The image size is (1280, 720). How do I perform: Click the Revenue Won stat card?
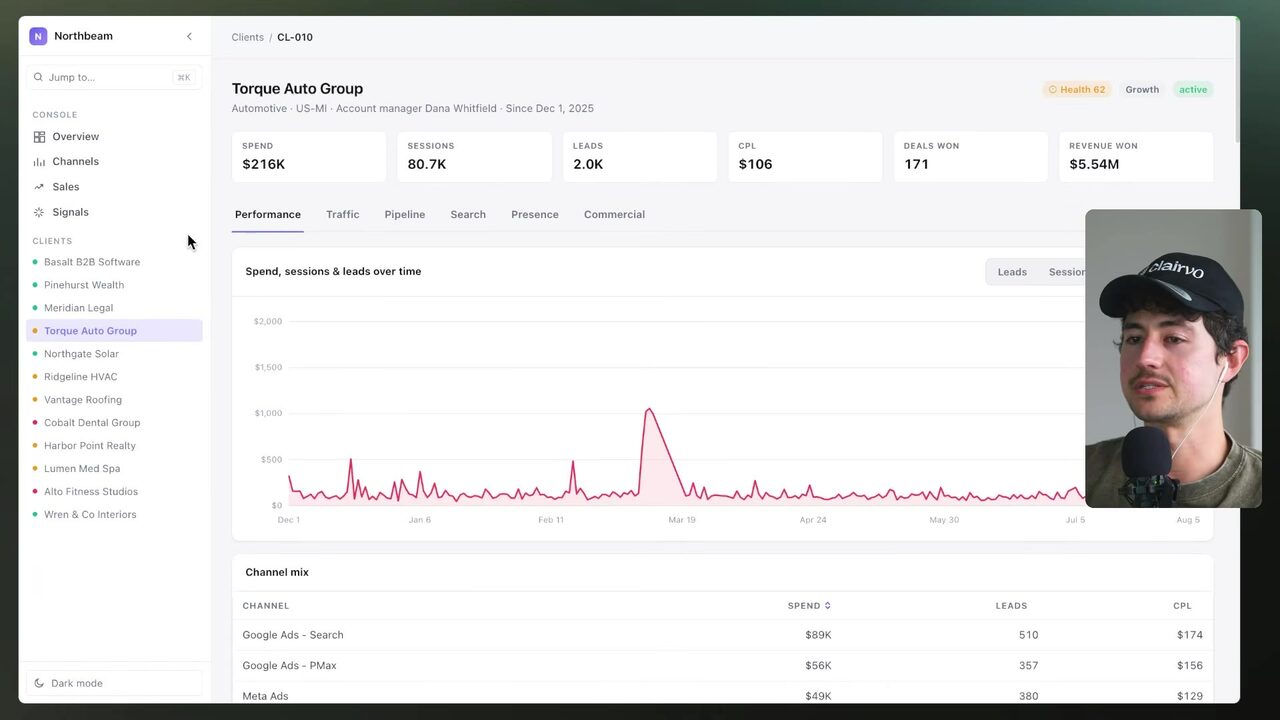(1136, 156)
